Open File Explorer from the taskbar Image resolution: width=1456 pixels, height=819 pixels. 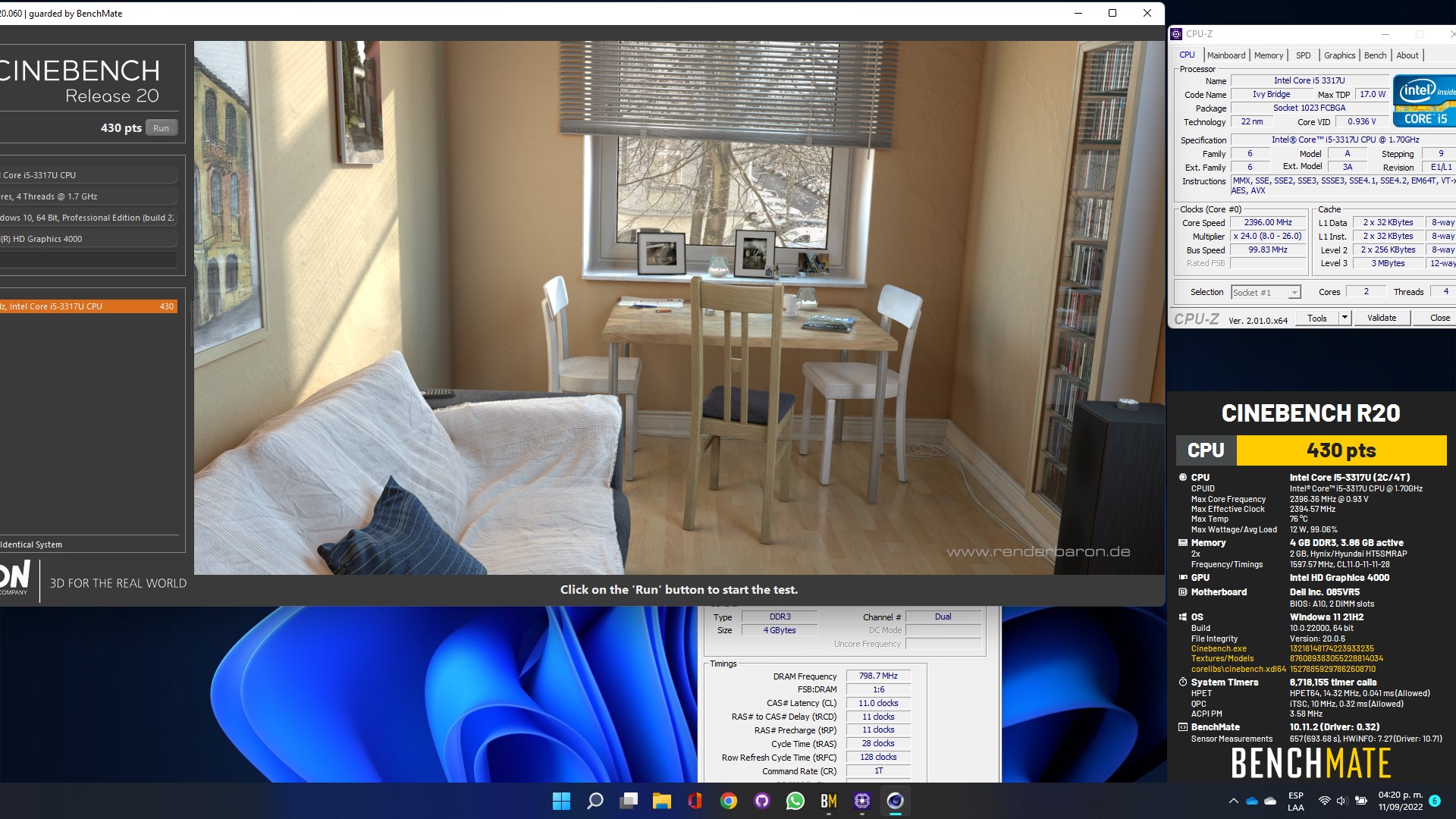coord(662,801)
